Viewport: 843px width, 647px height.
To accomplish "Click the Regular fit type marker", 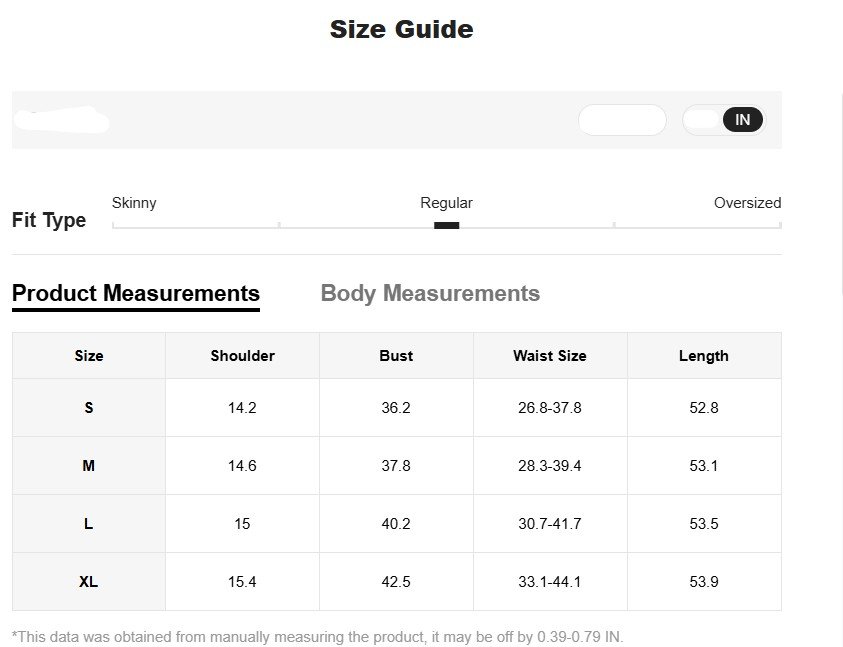I will [x=446, y=225].
